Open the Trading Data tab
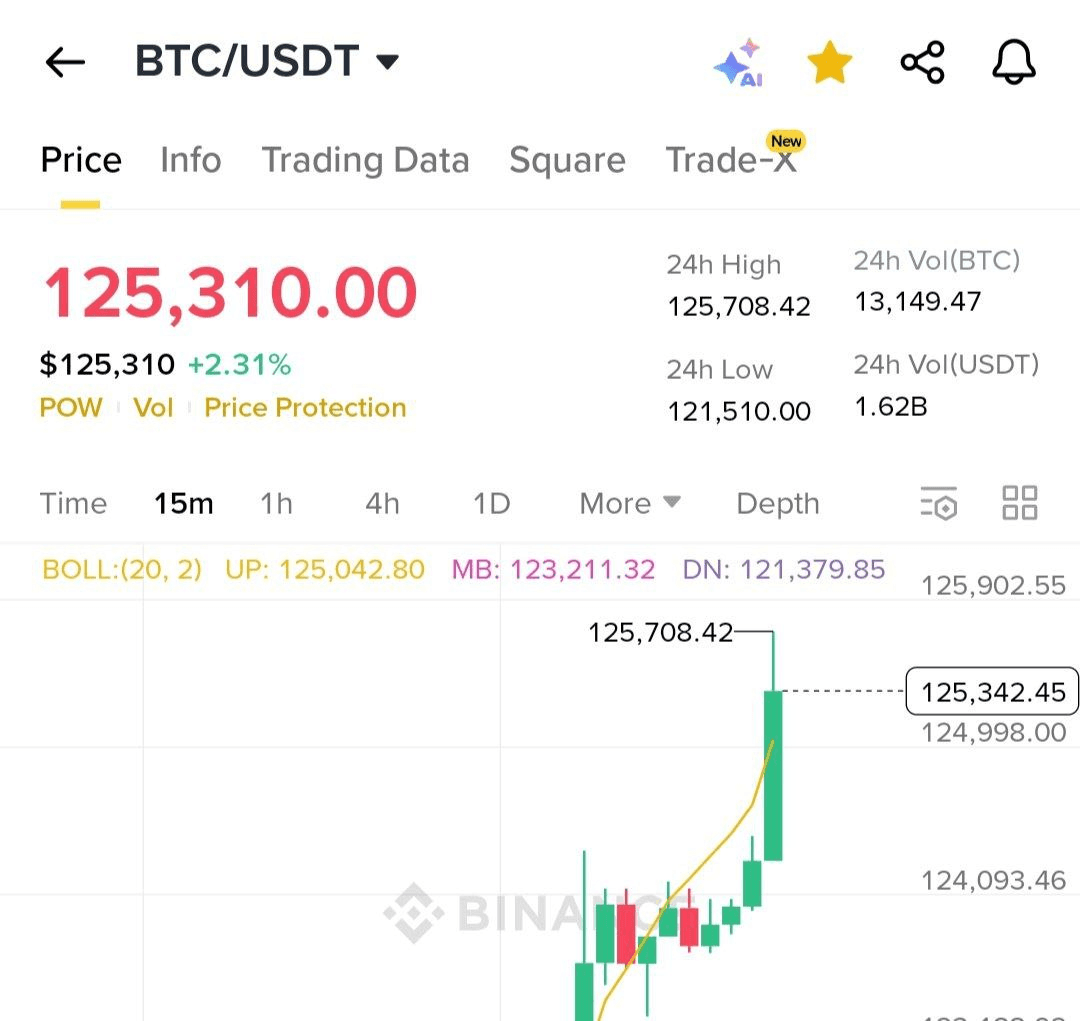This screenshot has width=1080, height=1021. 365,160
